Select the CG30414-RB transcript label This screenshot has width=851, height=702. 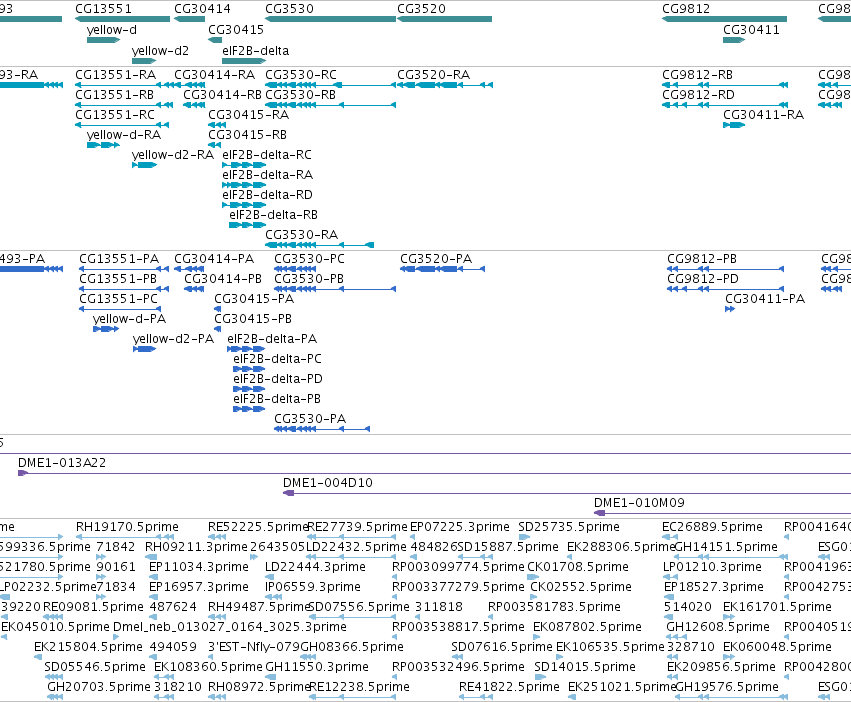pyautogui.click(x=223, y=94)
